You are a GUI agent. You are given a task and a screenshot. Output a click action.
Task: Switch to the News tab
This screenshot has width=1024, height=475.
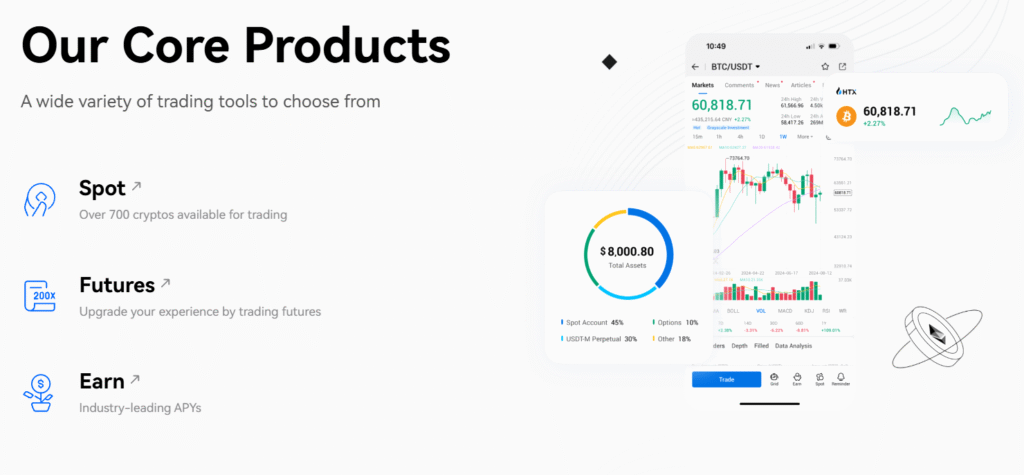773,85
